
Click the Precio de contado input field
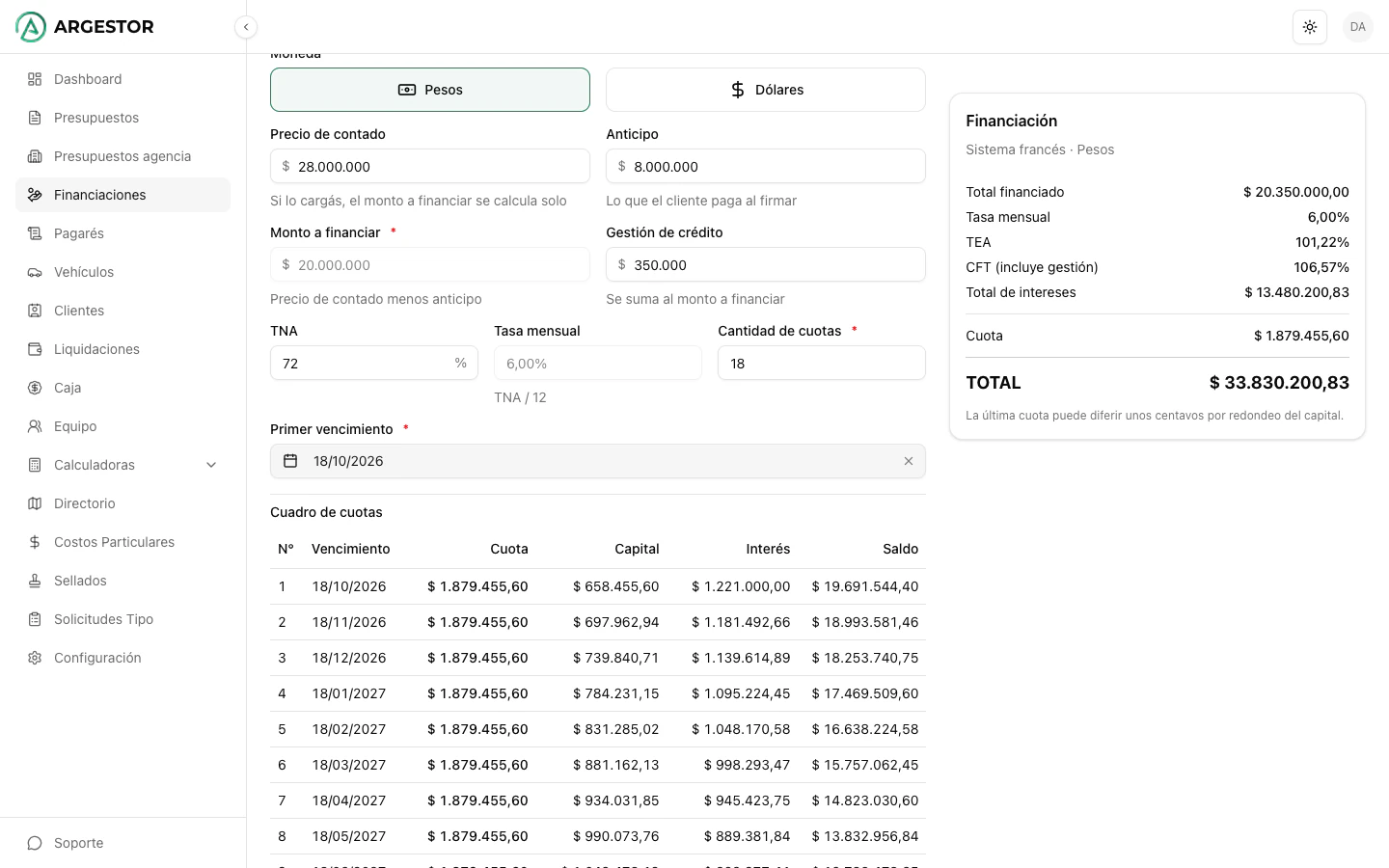[430, 166]
